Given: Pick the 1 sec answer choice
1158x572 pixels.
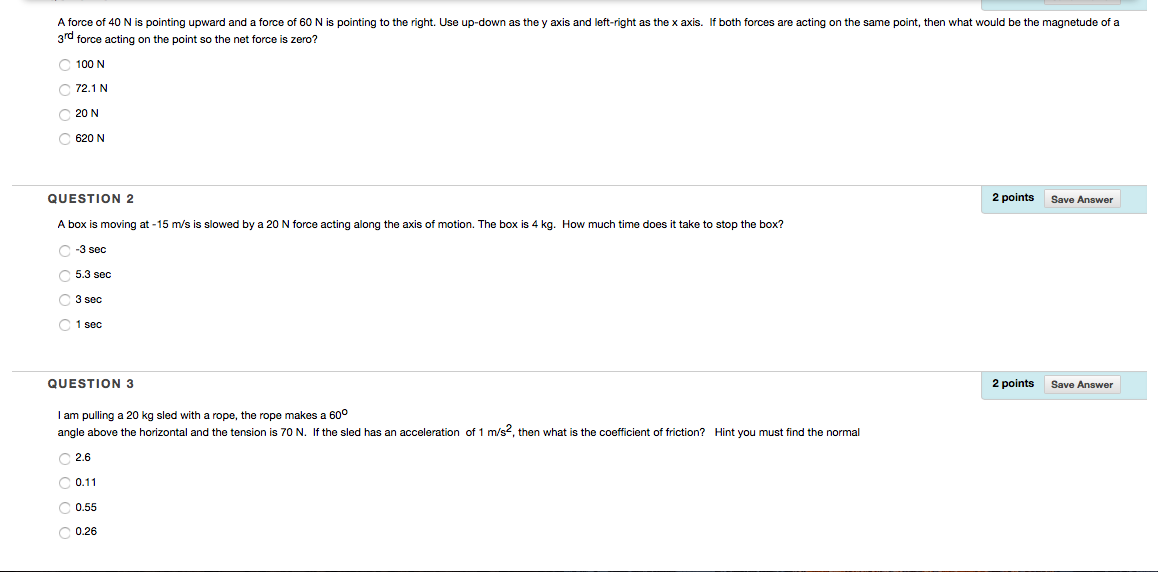Looking at the screenshot, I should pyautogui.click(x=65, y=325).
